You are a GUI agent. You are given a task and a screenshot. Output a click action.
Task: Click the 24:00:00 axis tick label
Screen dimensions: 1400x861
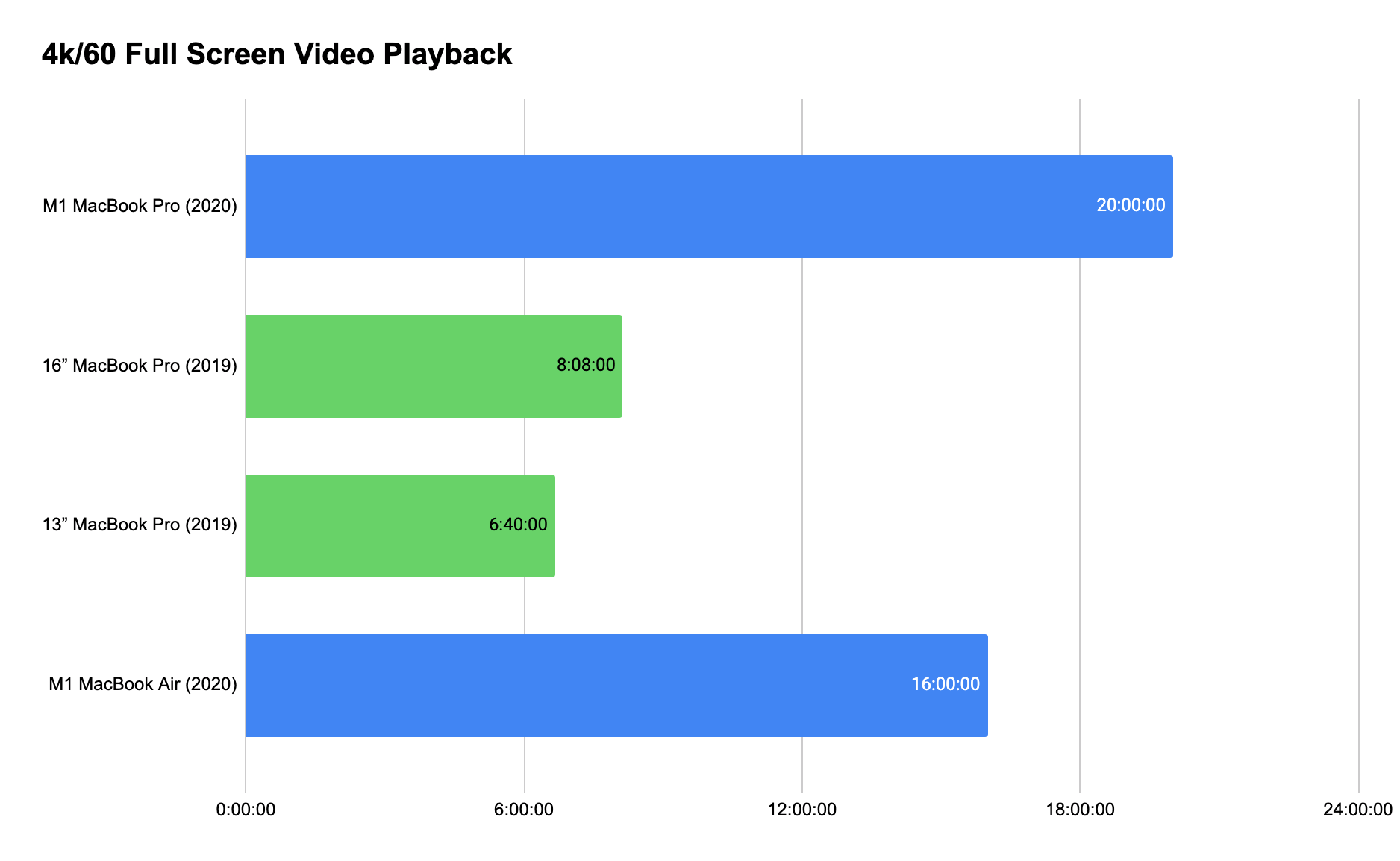tap(1357, 810)
